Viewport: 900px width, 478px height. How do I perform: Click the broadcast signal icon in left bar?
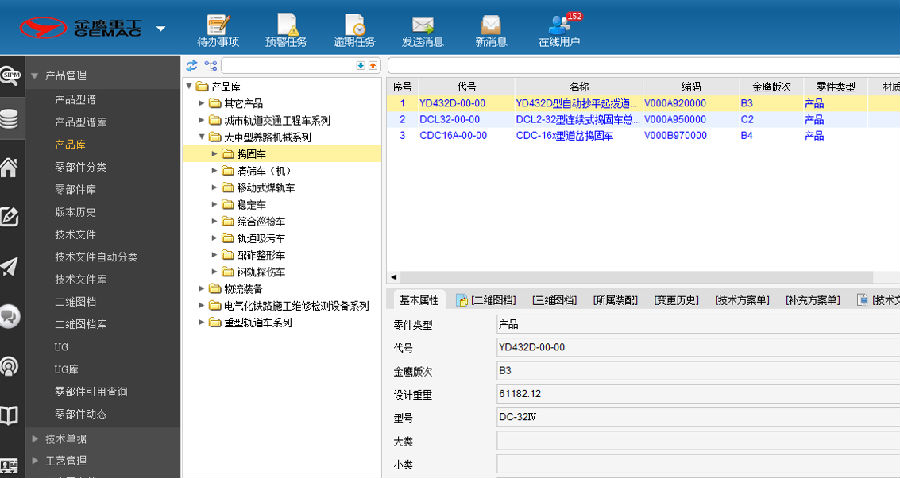10,366
